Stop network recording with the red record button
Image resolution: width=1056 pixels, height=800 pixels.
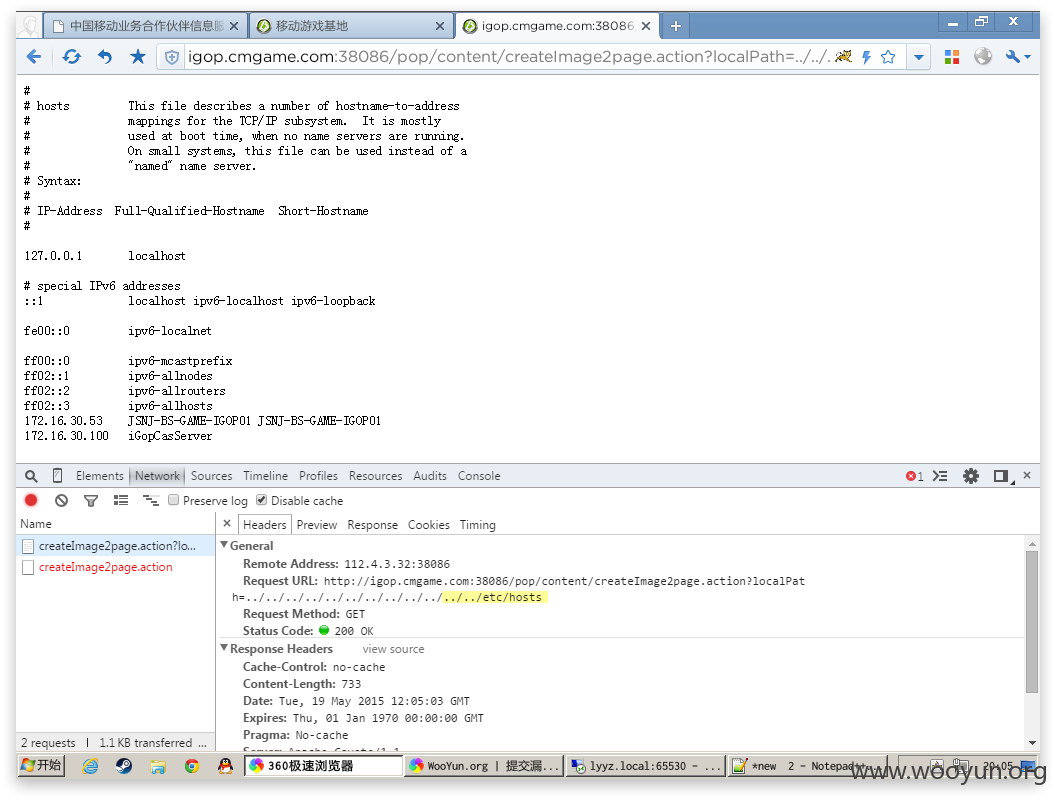point(31,500)
